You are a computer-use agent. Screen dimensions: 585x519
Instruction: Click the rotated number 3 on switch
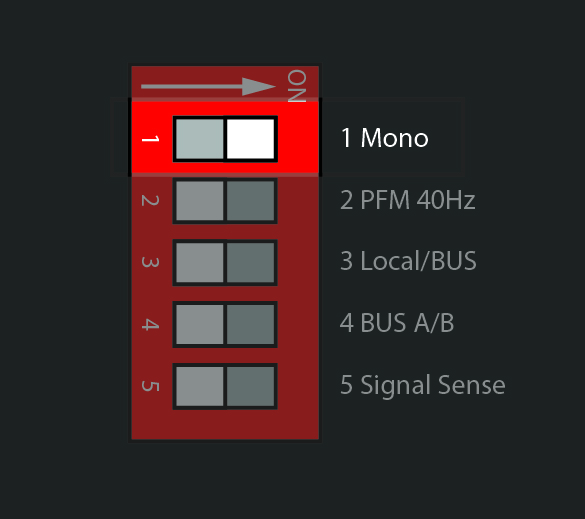150,263
